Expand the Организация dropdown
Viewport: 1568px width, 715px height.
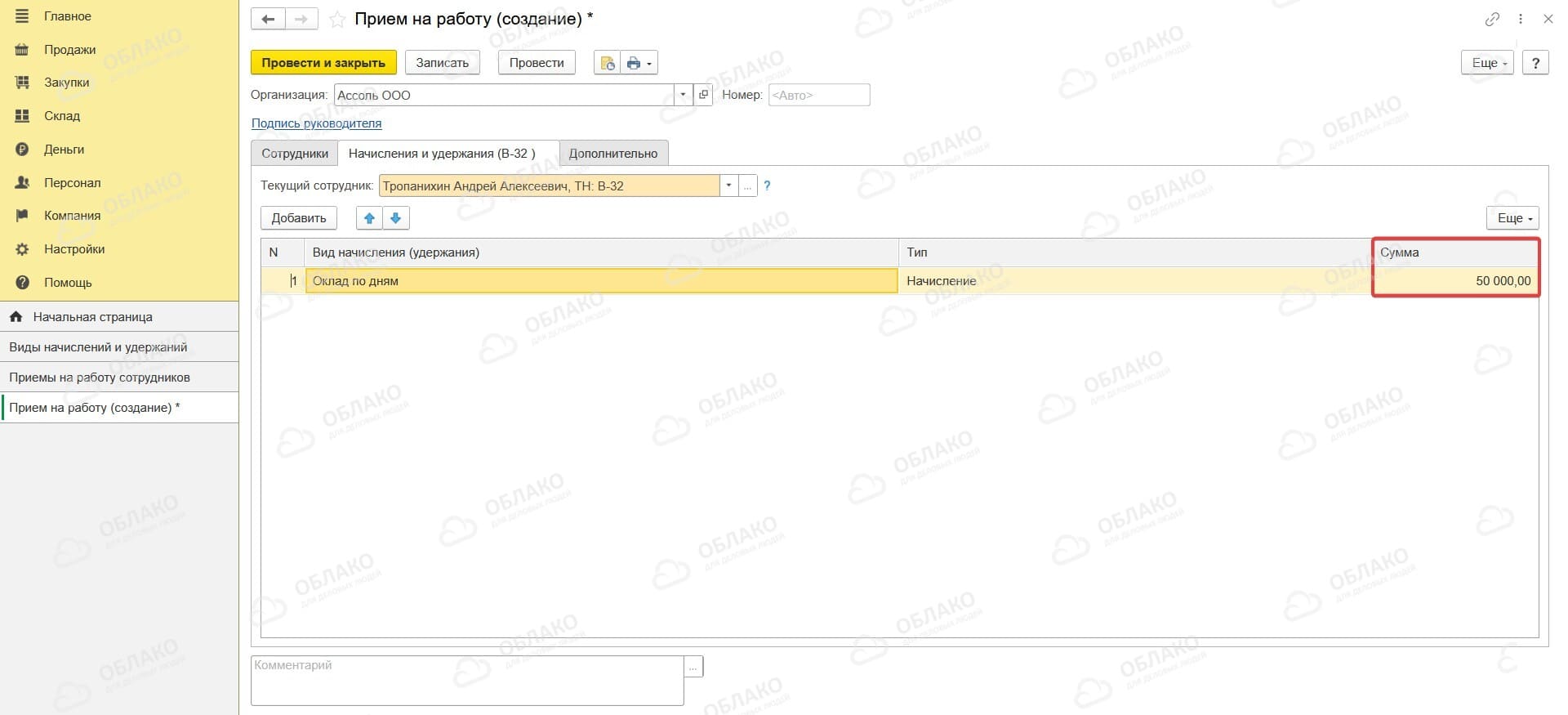coord(684,95)
